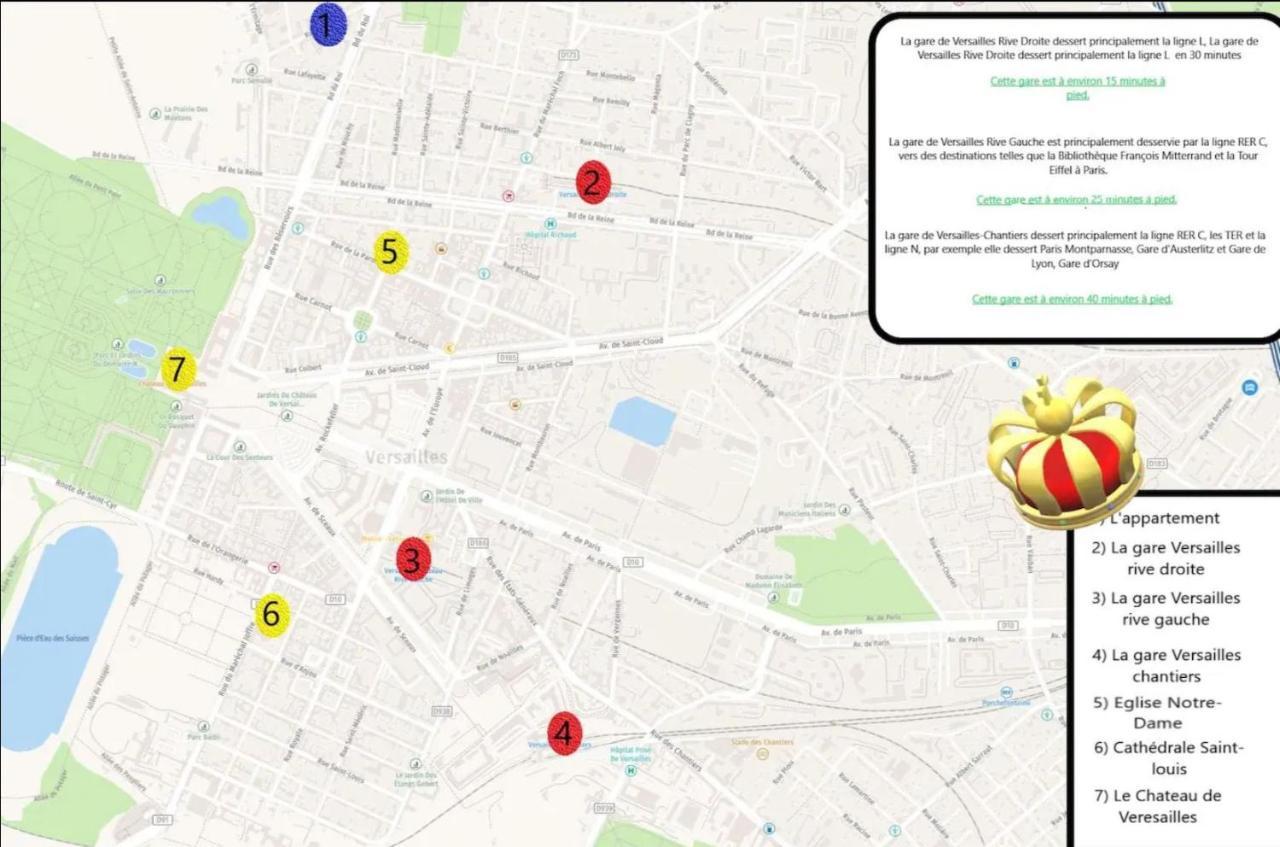Click the Parc Sémallé park icon
The image size is (1280, 847).
click(251, 69)
